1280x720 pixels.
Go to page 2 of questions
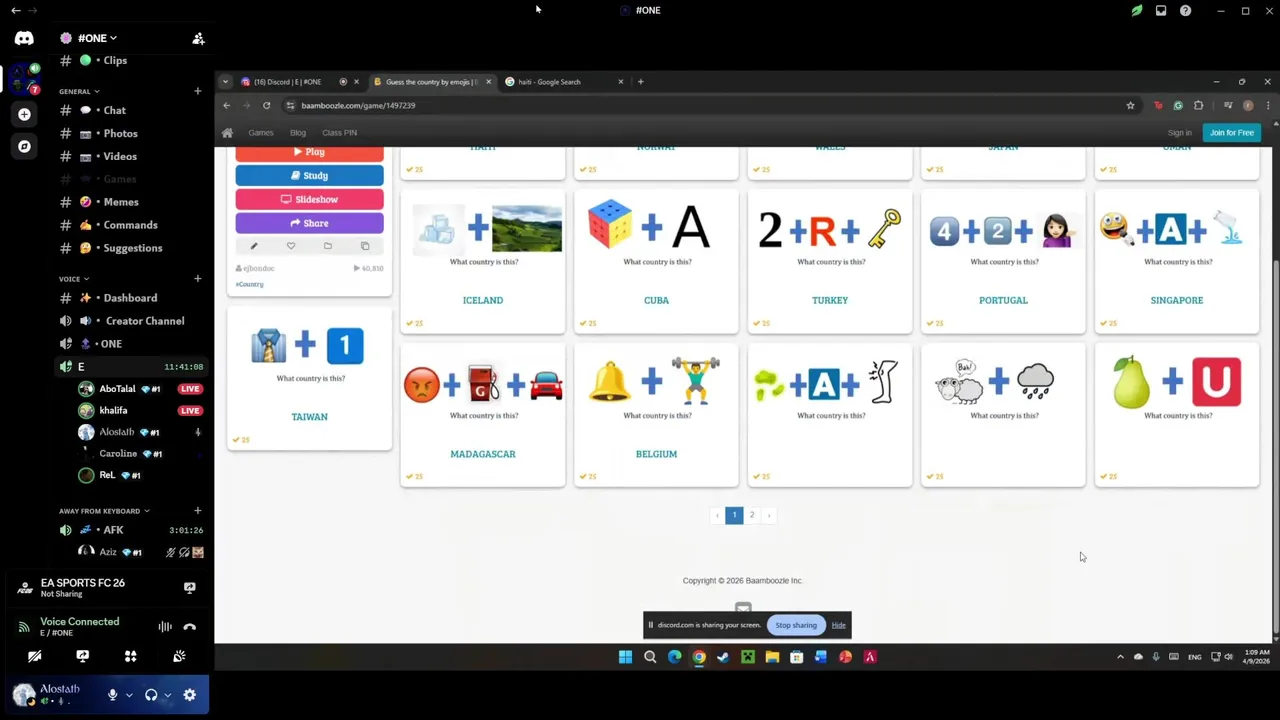coord(752,515)
